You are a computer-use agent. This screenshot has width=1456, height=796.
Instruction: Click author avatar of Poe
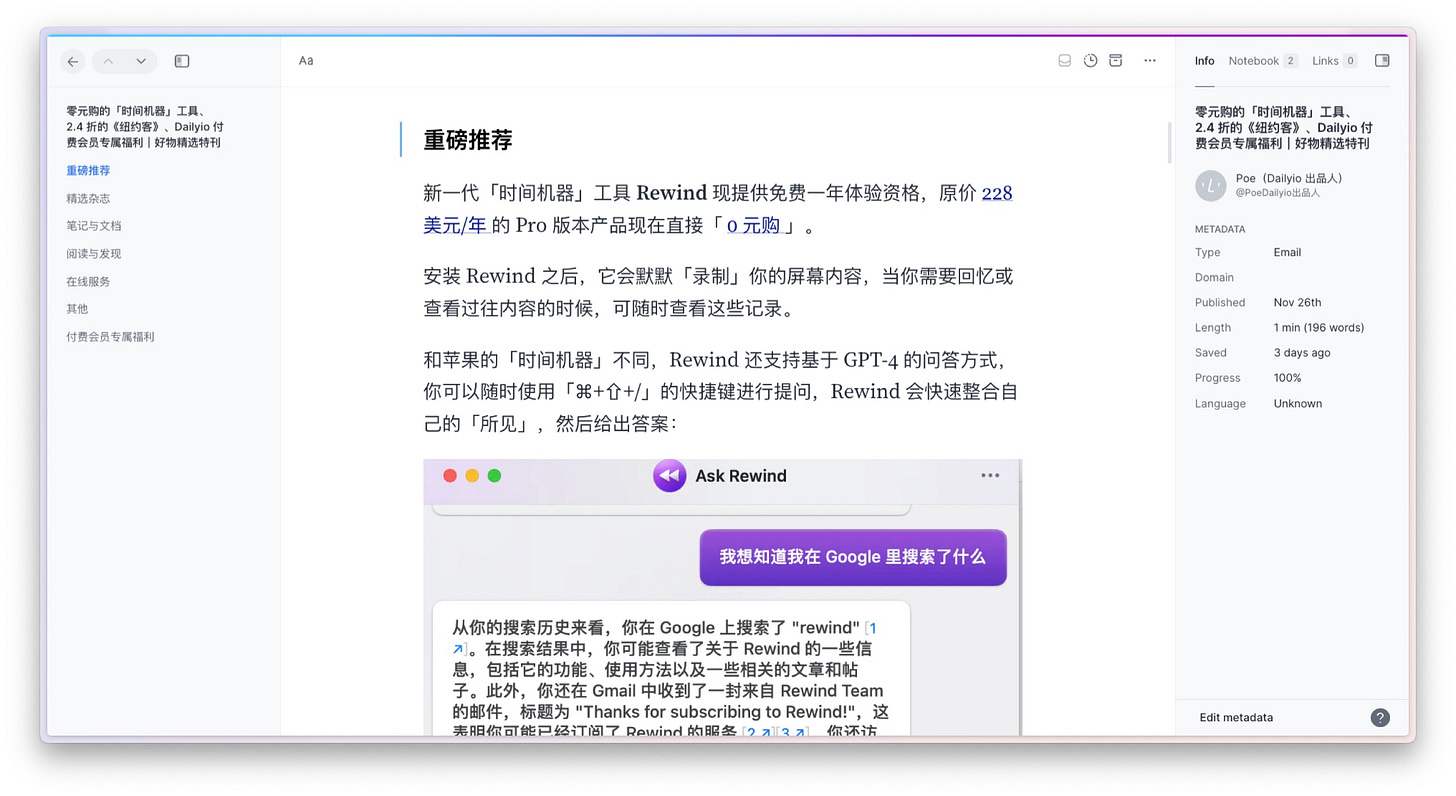pos(1211,185)
